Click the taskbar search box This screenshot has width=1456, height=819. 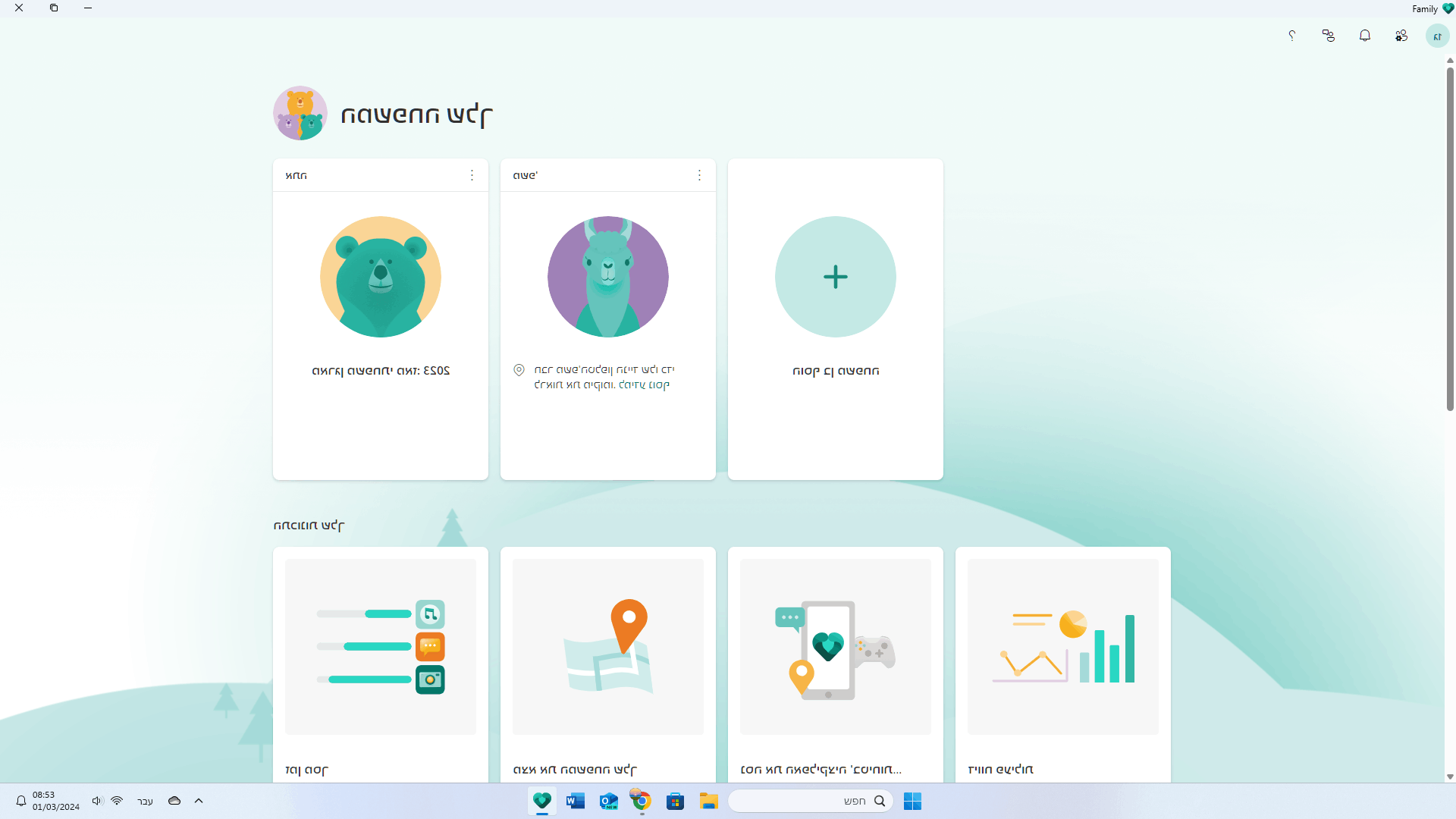[810, 801]
